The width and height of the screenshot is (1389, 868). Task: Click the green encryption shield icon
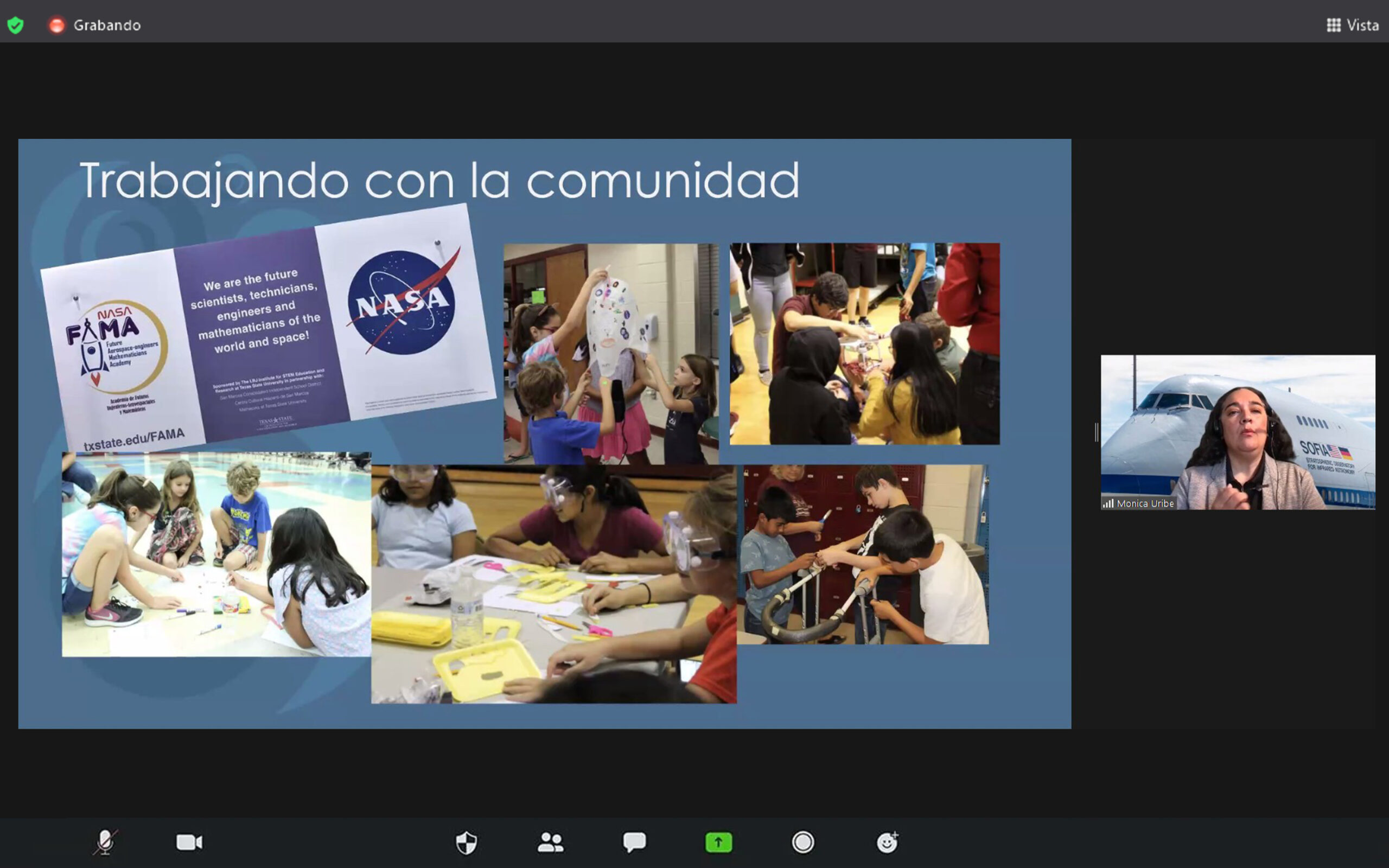point(16,25)
